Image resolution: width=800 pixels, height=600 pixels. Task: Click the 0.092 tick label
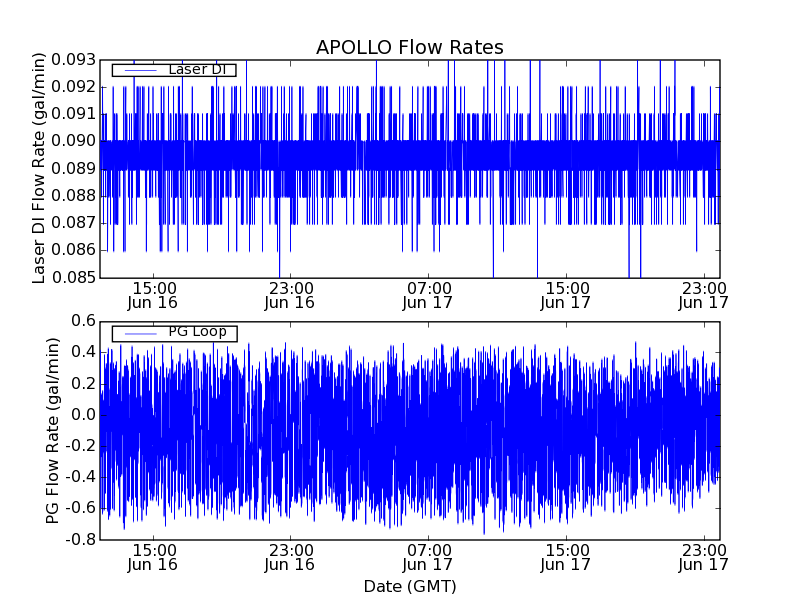coord(73,87)
